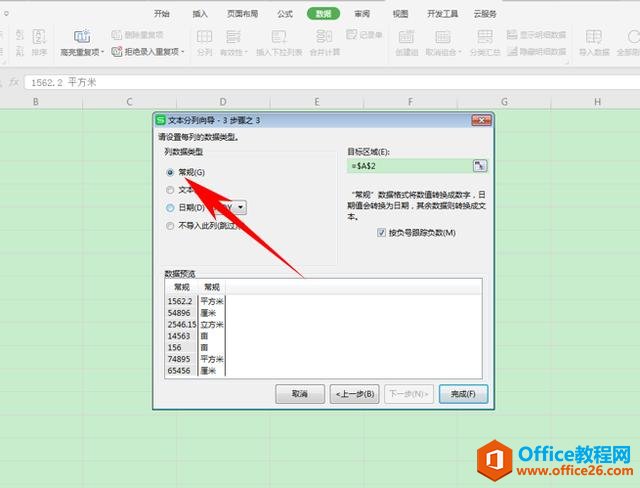Open the 视图 ribbon tab

click(400, 13)
